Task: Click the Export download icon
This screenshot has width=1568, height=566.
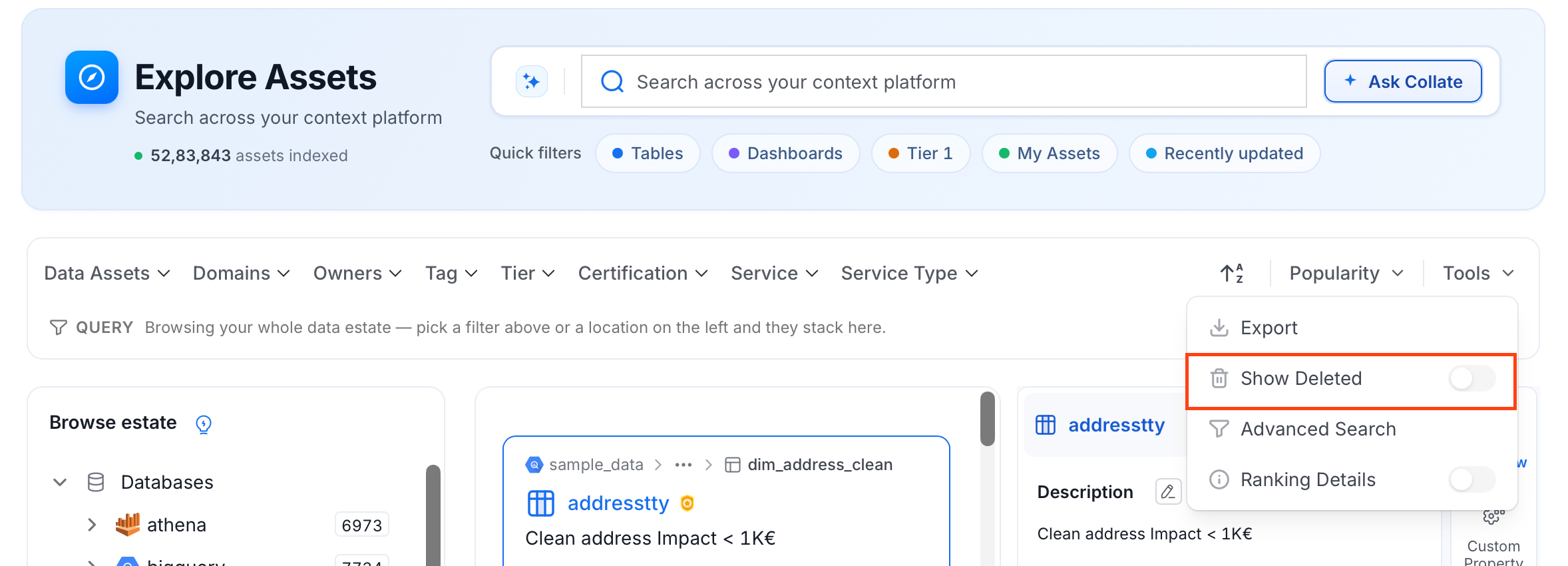Action: pos(1219,328)
